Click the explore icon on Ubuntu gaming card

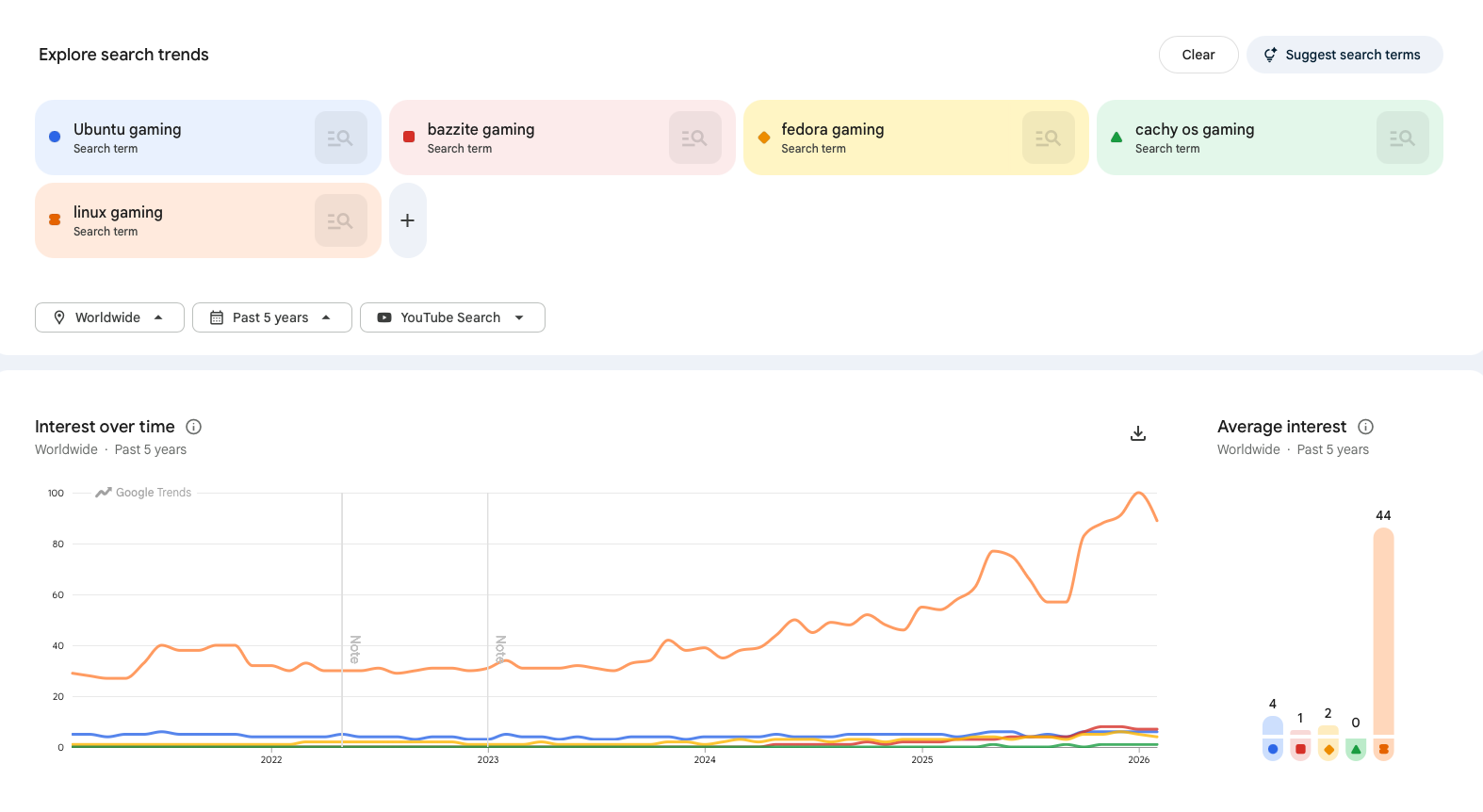[x=340, y=138]
